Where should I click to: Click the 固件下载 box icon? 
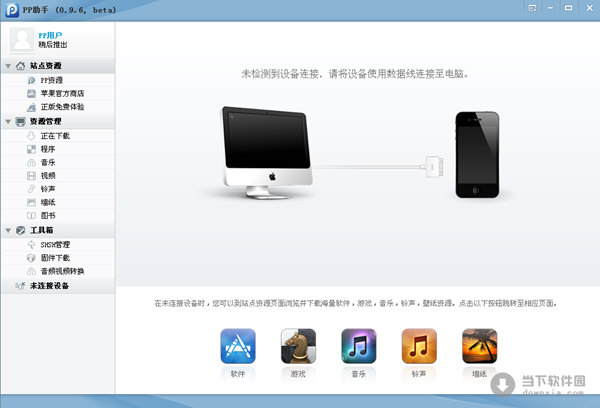click(x=31, y=258)
